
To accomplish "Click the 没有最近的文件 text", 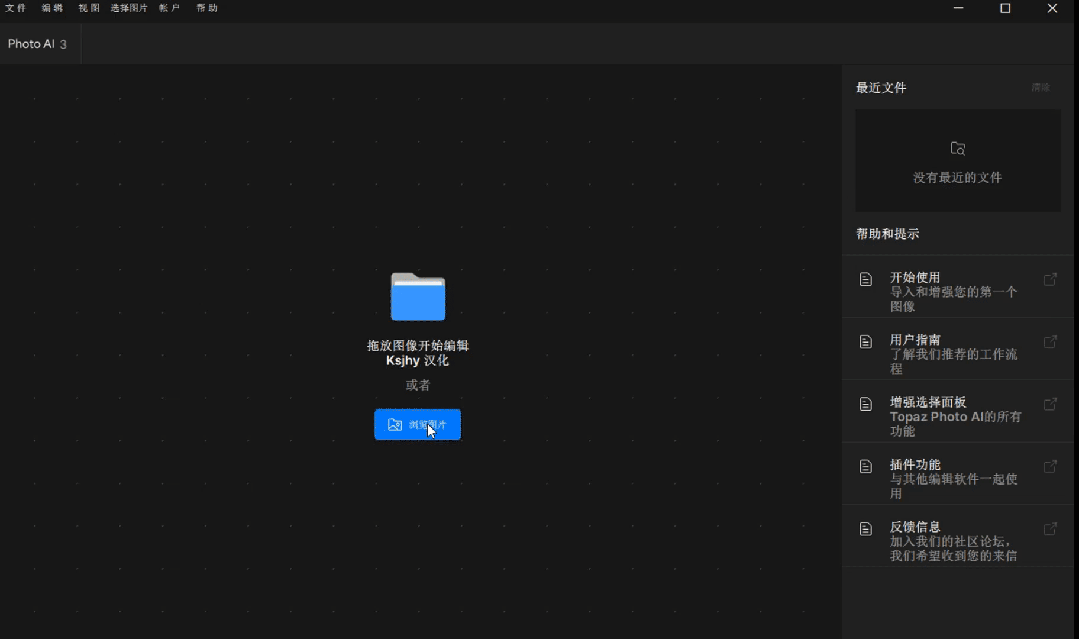I will [x=957, y=177].
